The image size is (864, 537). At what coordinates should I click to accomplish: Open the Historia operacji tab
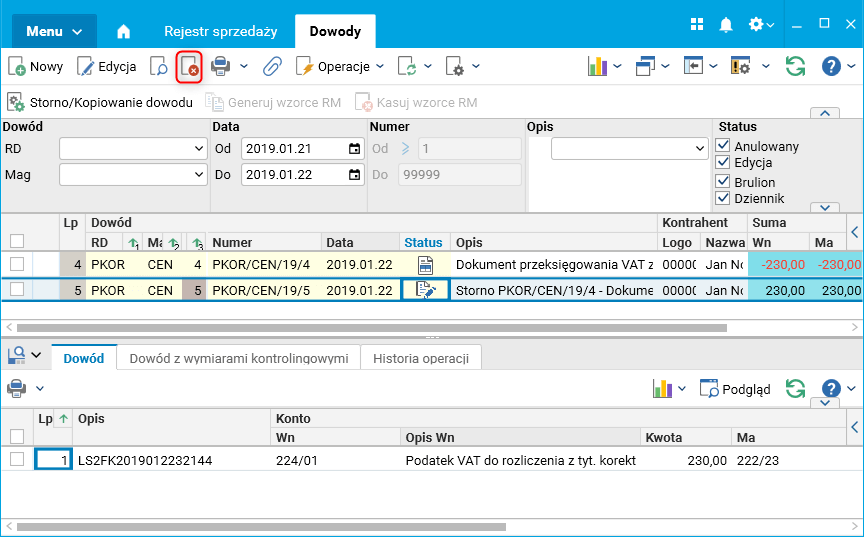(x=421, y=358)
